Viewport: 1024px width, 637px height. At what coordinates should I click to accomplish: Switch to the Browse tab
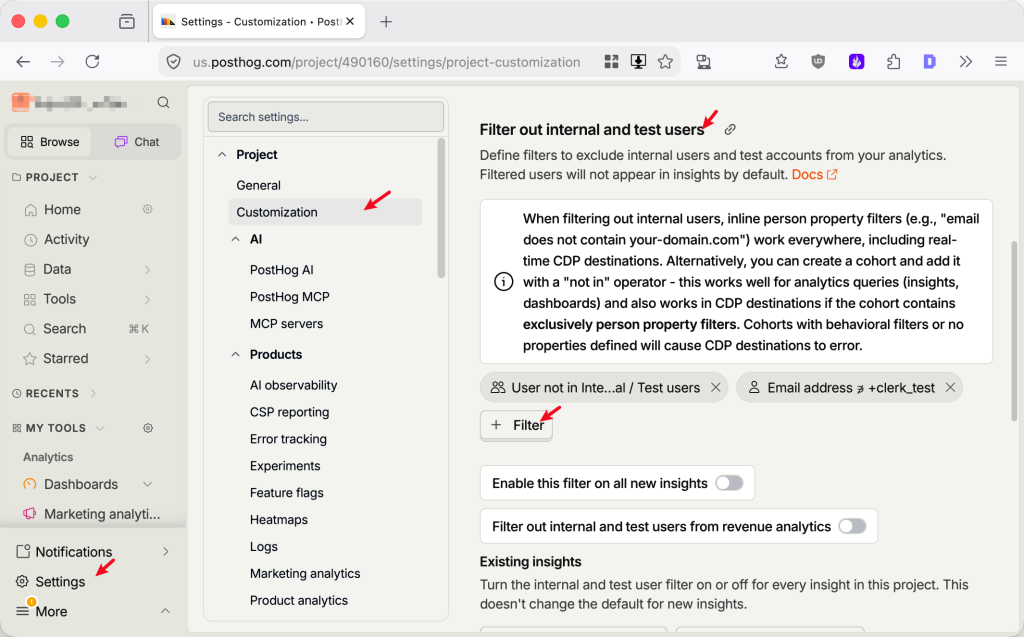pos(50,142)
